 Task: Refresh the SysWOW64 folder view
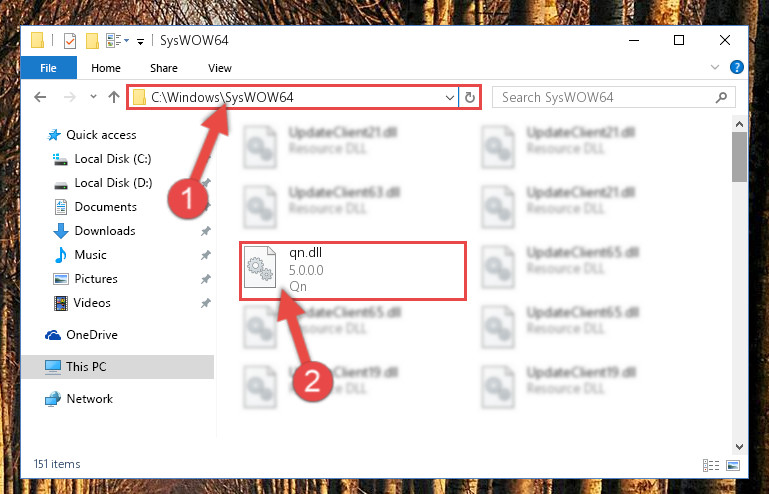pyautogui.click(x=469, y=98)
